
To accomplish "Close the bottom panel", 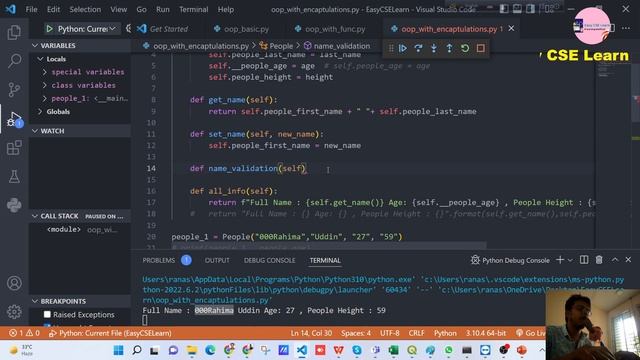I will (x=628, y=260).
